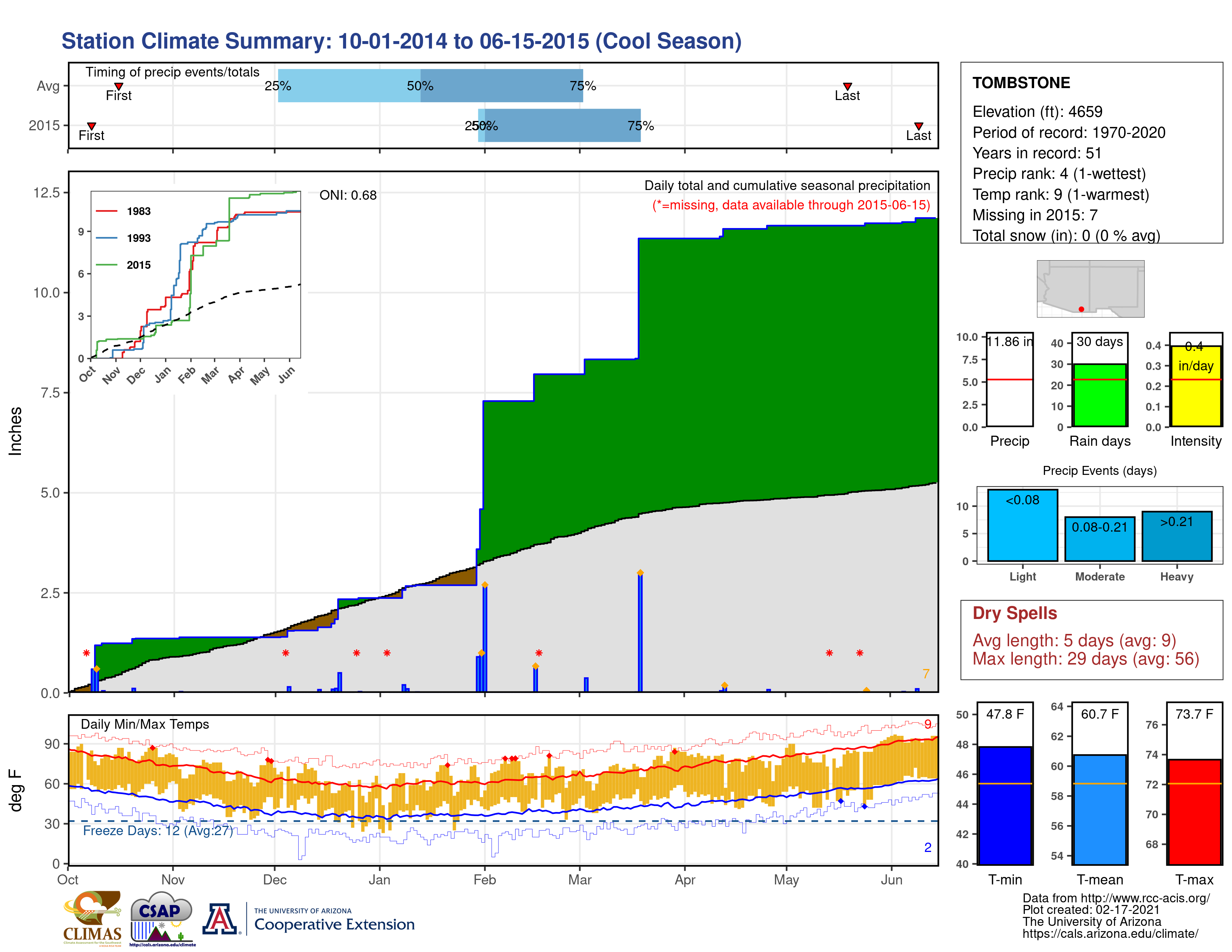Click the 'Precip Events (days)' heading
This screenshot has height=952, width=1232.
coord(1099,471)
